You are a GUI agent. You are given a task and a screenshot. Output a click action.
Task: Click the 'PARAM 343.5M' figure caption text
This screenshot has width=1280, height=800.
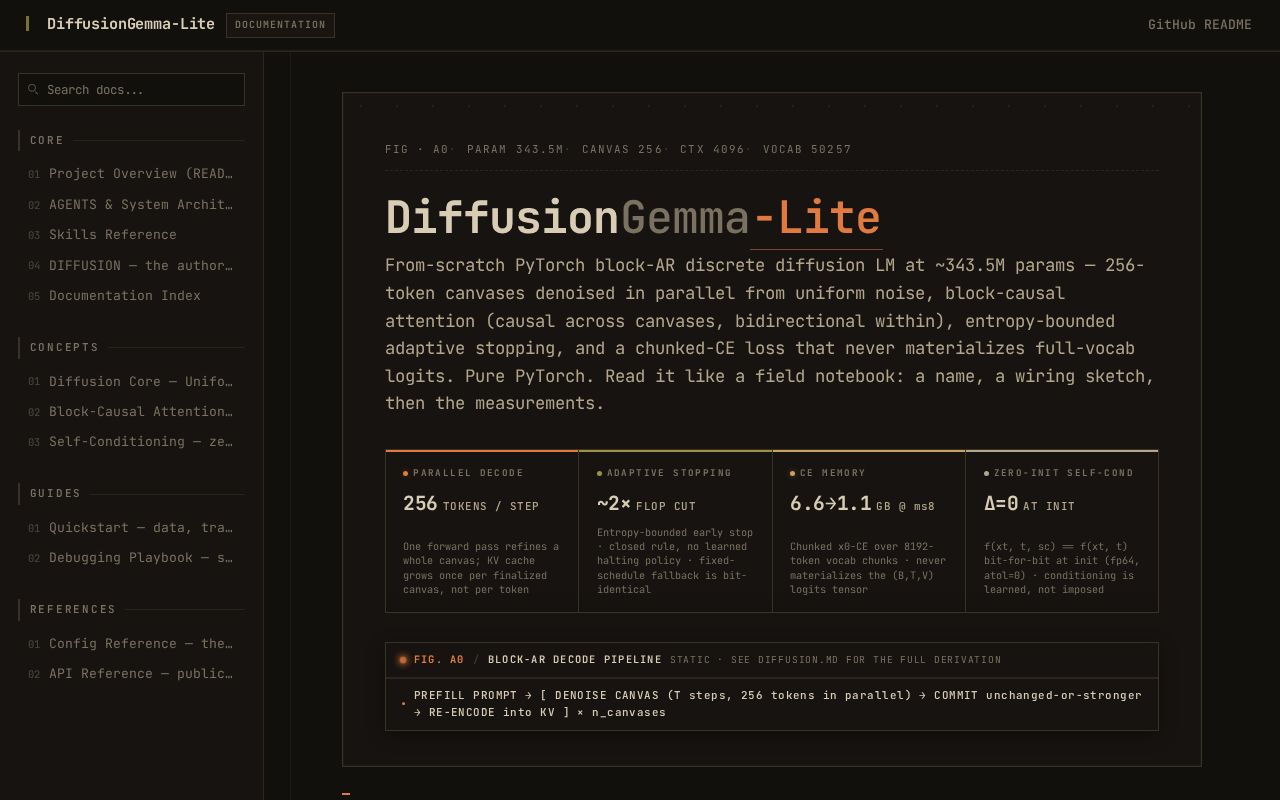[x=515, y=150]
